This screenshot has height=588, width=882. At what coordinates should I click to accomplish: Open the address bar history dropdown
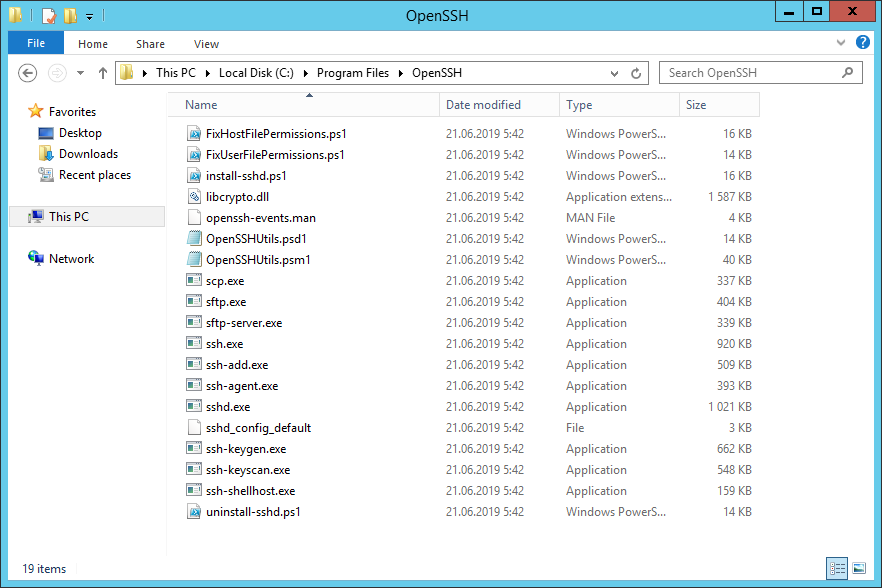614,72
